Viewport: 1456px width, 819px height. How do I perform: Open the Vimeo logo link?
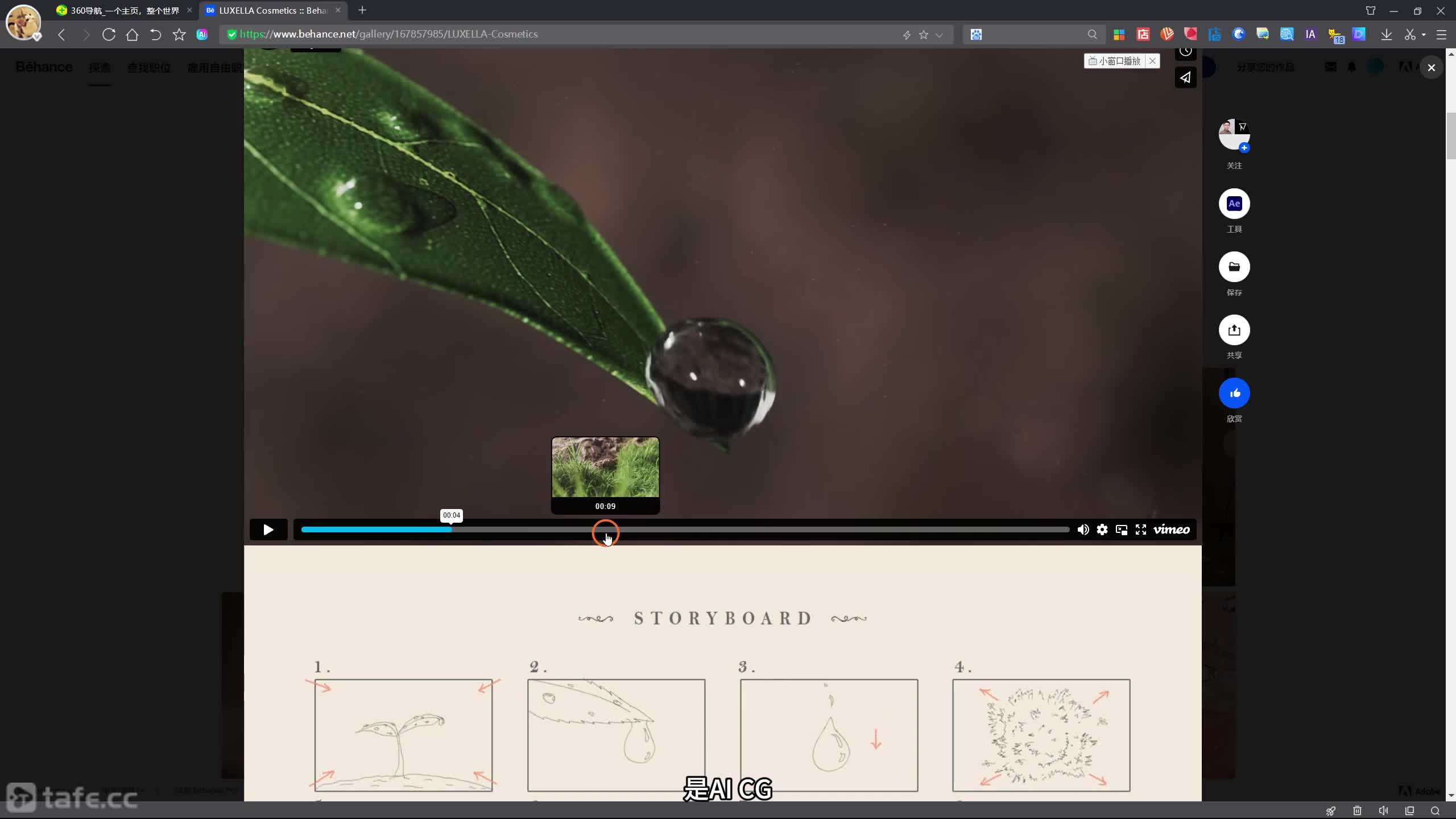(1172, 530)
